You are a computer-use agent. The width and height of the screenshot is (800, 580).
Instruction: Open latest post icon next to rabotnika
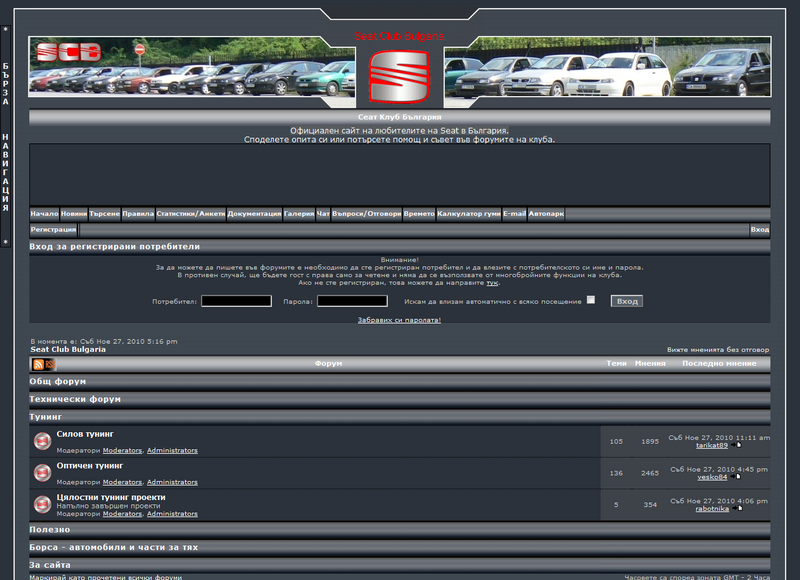[737, 509]
